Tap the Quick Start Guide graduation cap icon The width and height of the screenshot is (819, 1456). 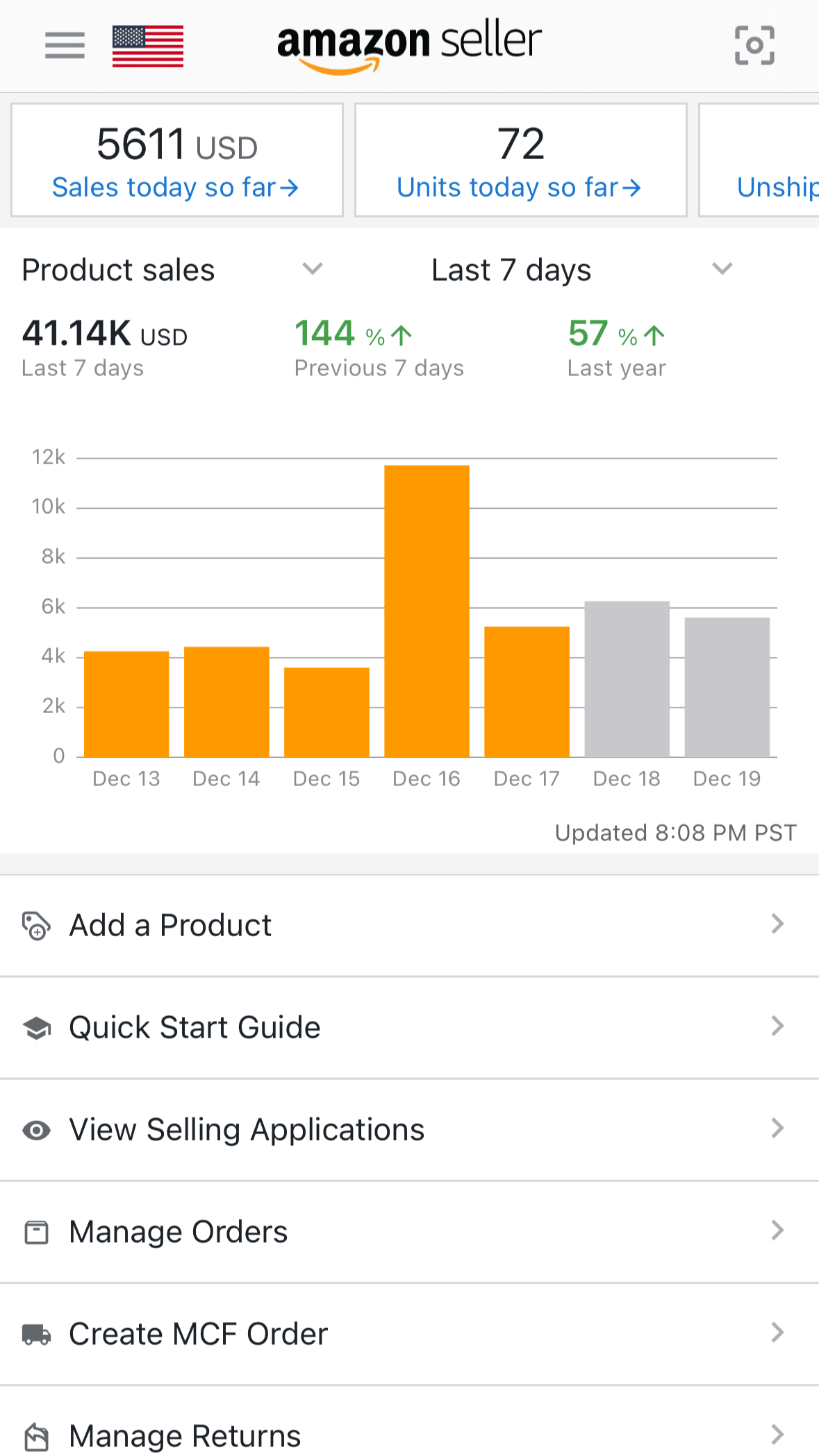36,1028
